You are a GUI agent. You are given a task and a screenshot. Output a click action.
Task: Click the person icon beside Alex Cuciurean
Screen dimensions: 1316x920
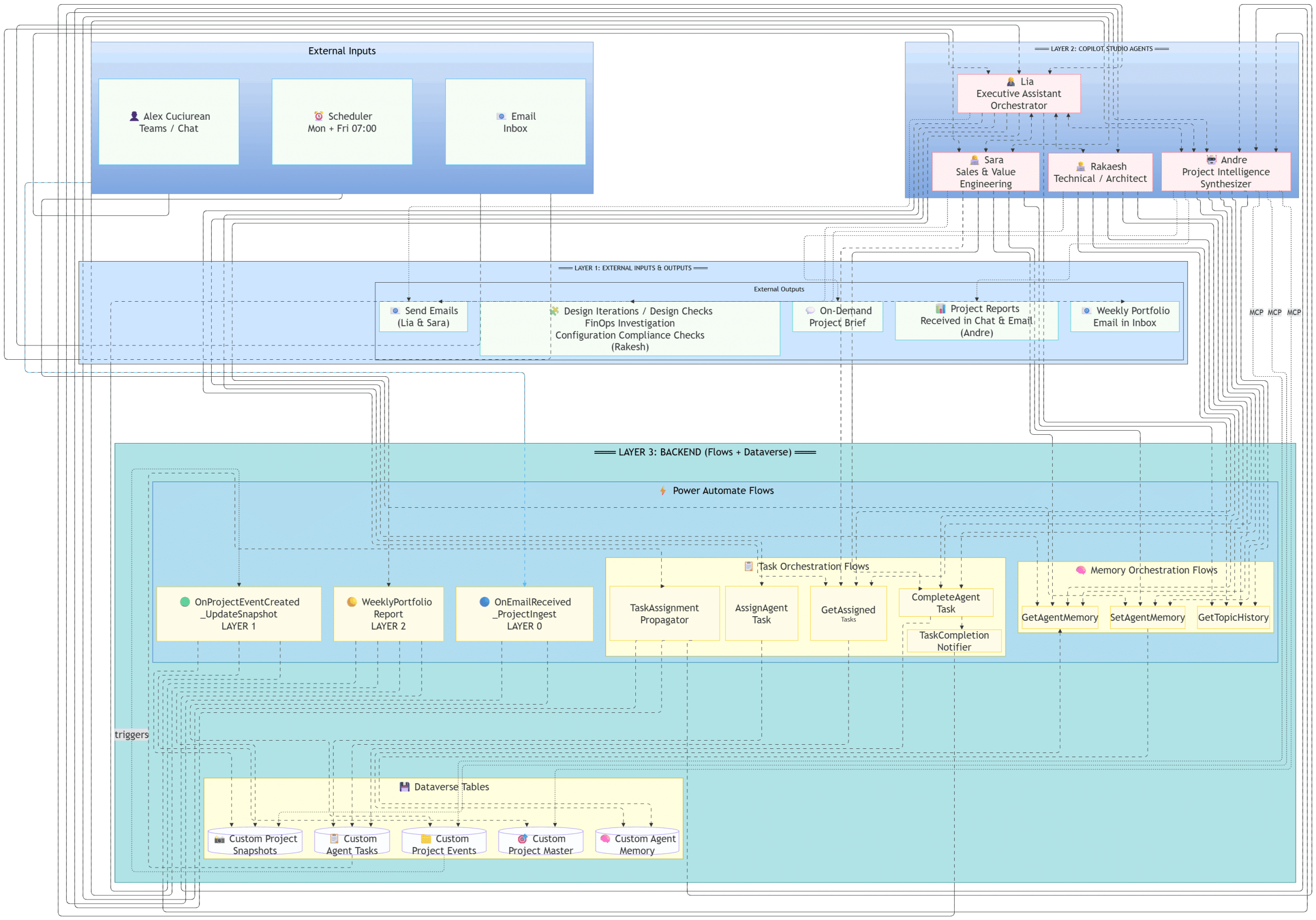tap(134, 116)
